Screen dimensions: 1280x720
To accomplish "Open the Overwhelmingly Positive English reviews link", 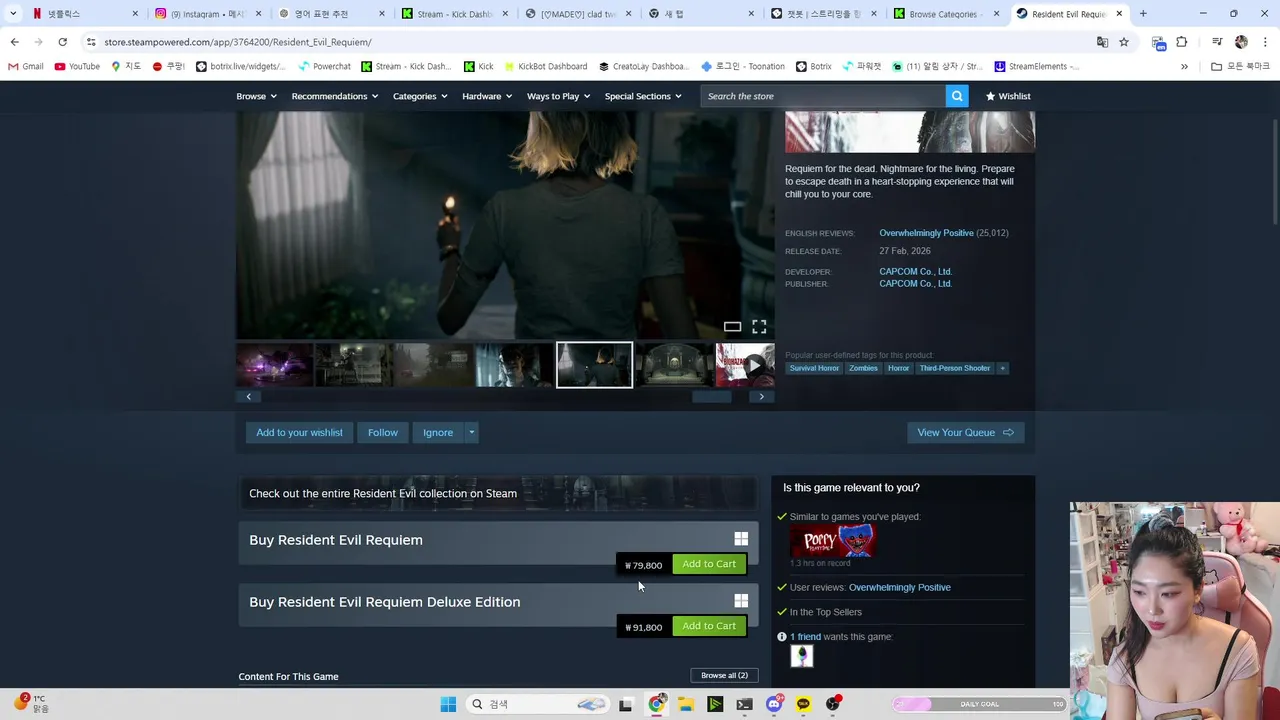I will click(926, 233).
